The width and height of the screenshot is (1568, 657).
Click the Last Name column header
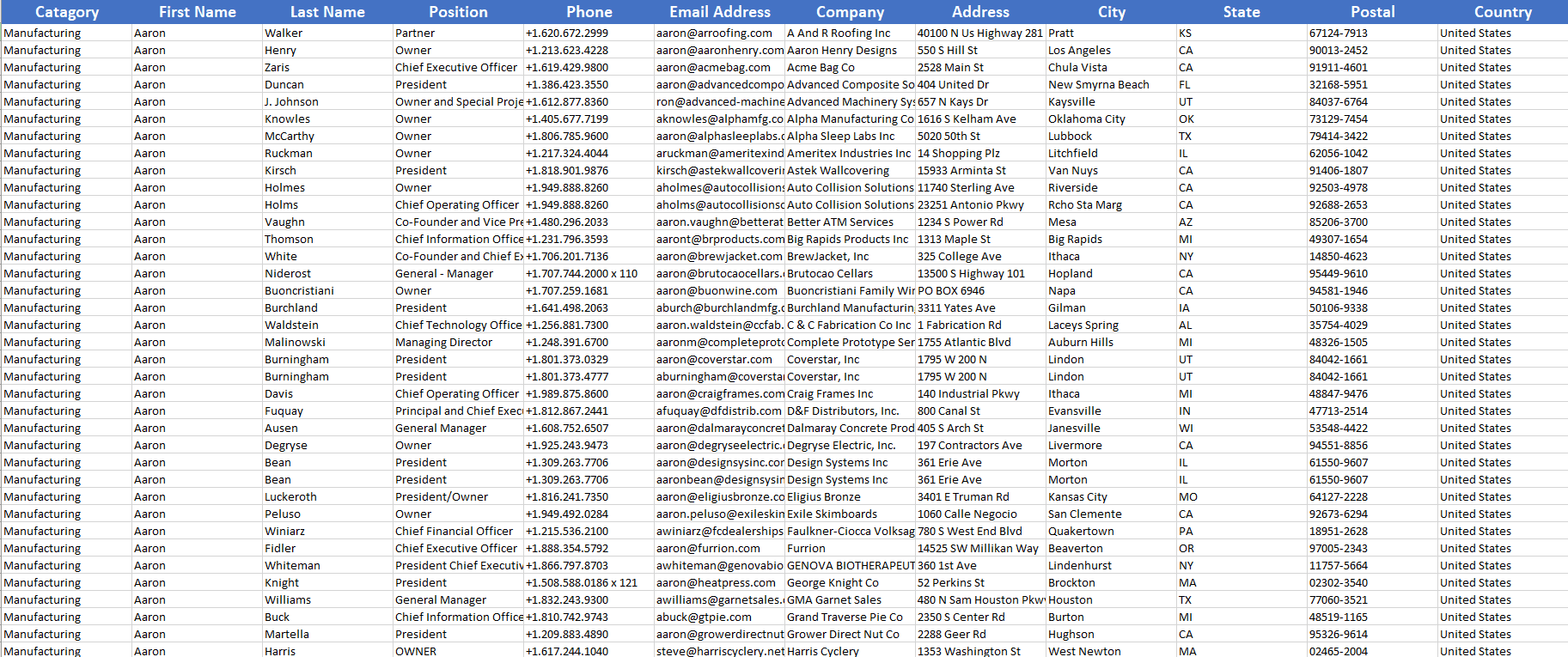point(327,12)
